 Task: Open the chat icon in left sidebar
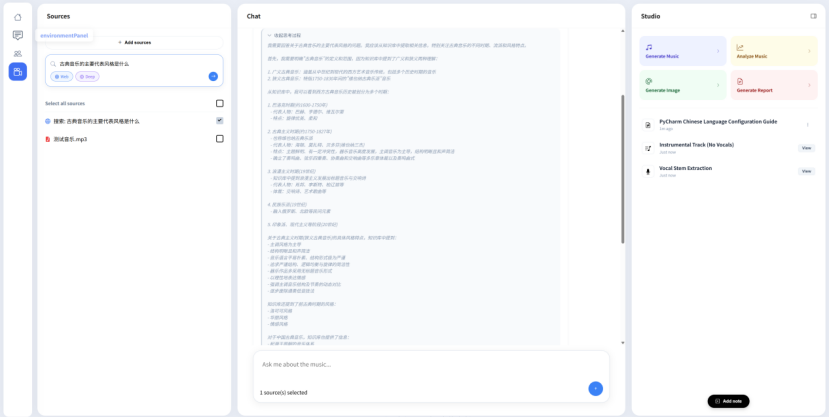[x=17, y=35]
